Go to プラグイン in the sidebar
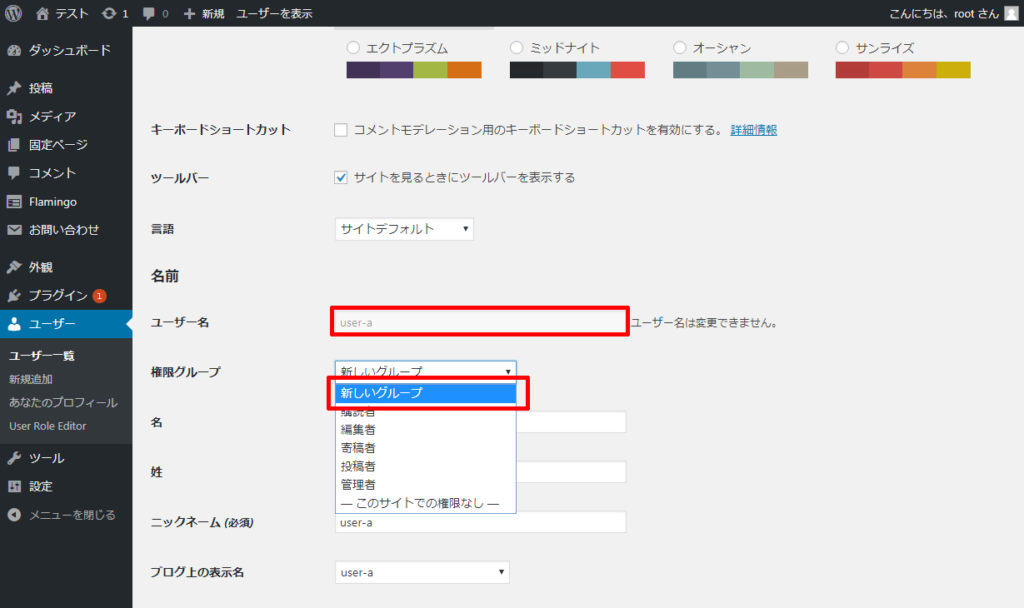The height and width of the screenshot is (608, 1024). pos(57,296)
